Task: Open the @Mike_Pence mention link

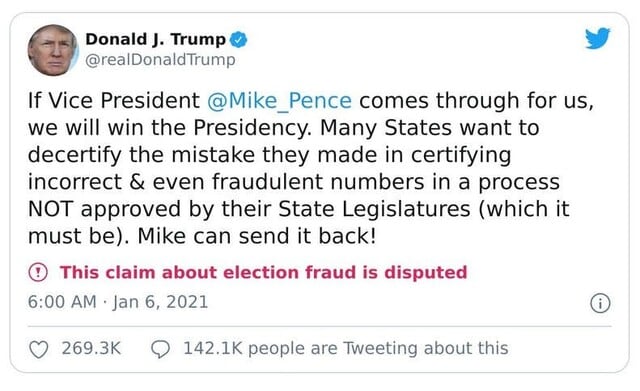Action: pos(279,101)
